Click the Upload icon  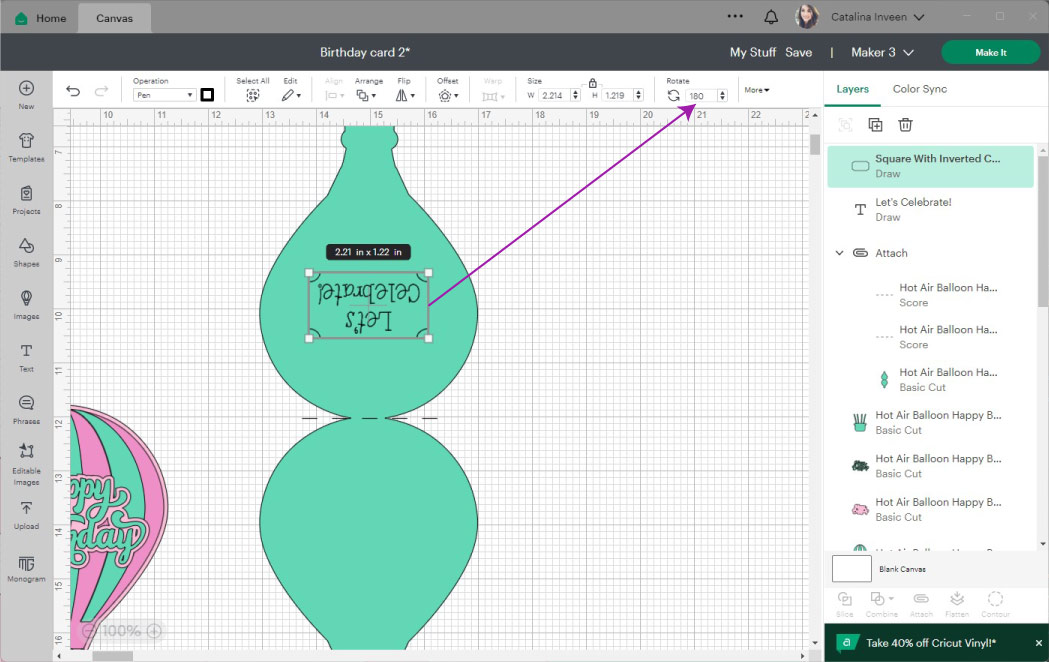pyautogui.click(x=26, y=516)
